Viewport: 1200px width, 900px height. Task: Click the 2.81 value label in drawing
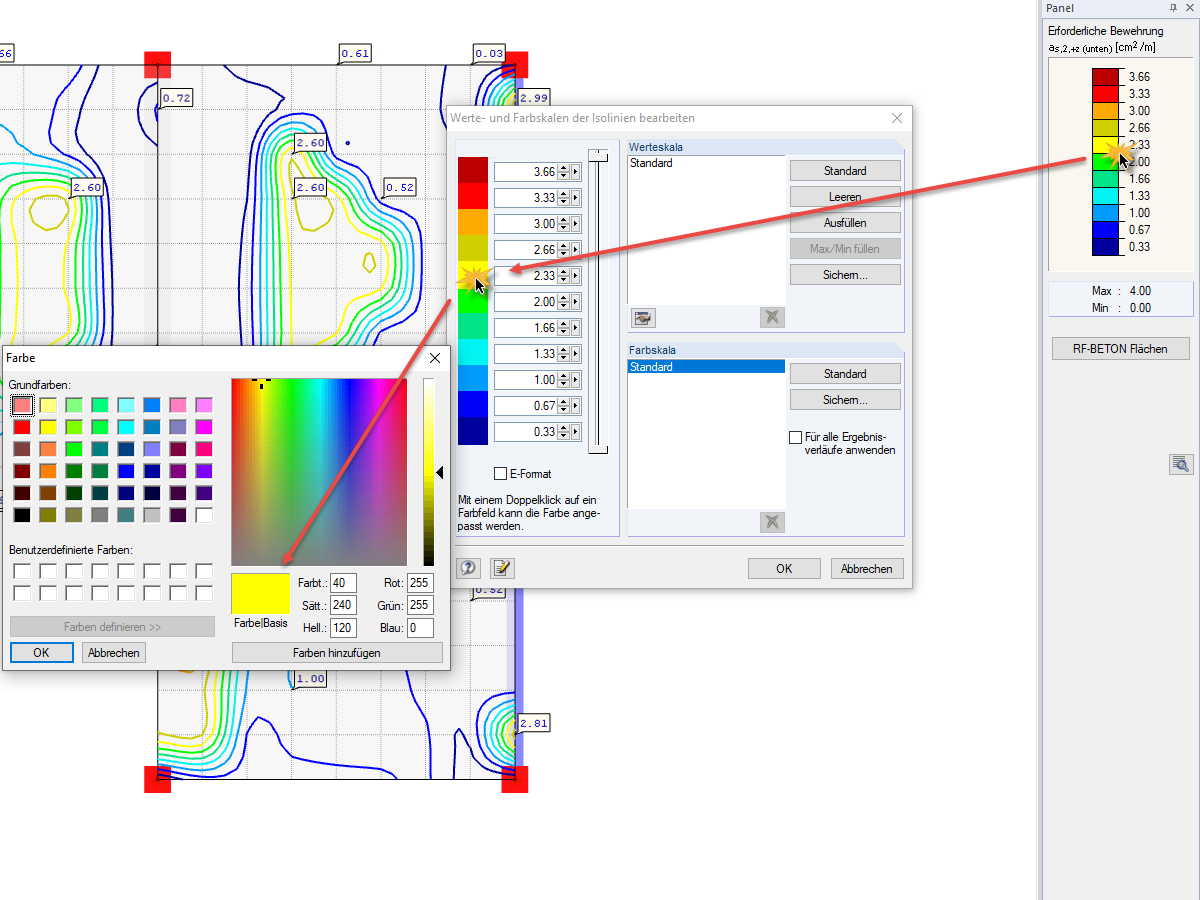tap(534, 723)
